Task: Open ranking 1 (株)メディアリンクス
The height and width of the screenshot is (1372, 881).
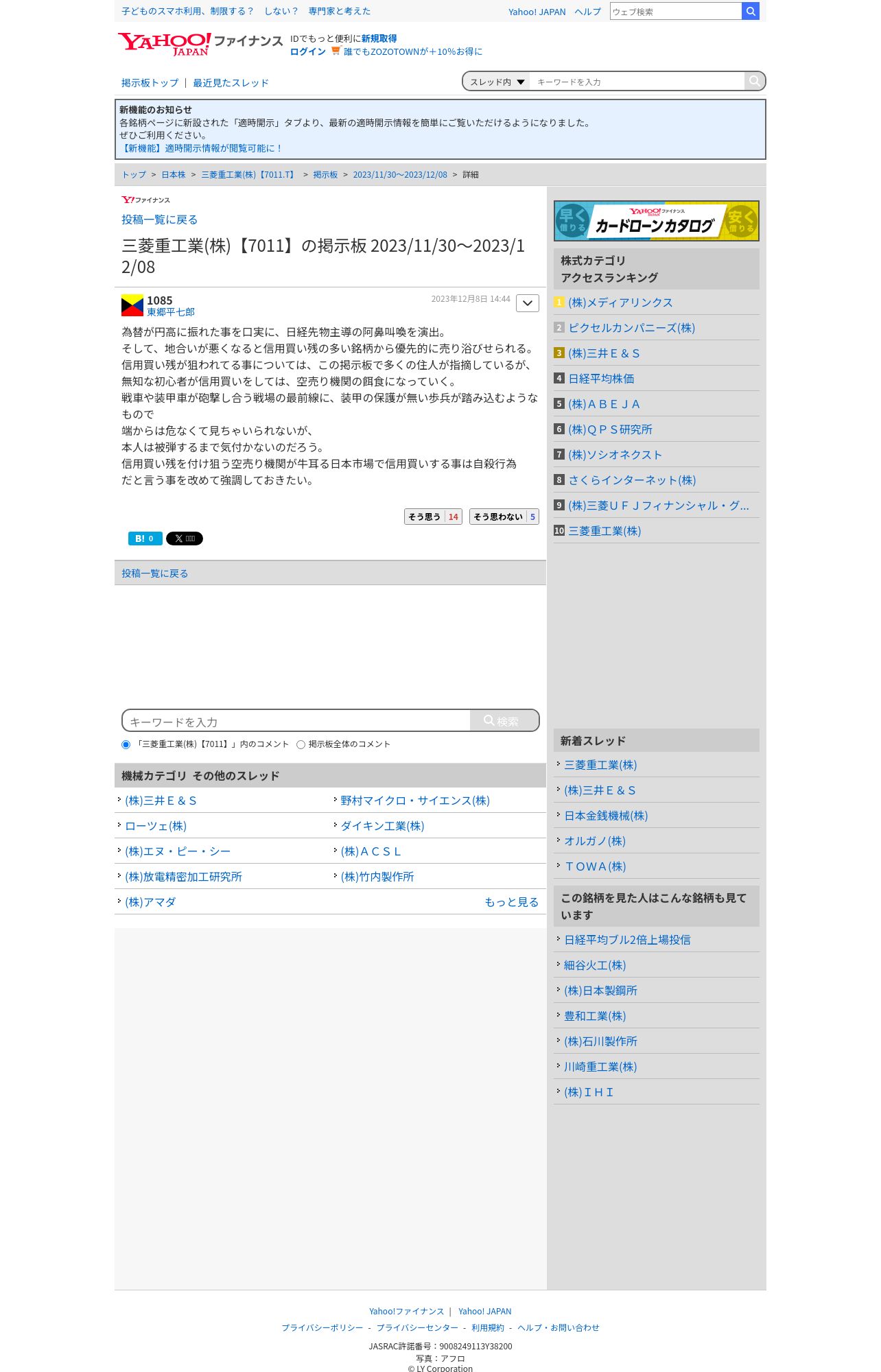Action: click(x=620, y=303)
